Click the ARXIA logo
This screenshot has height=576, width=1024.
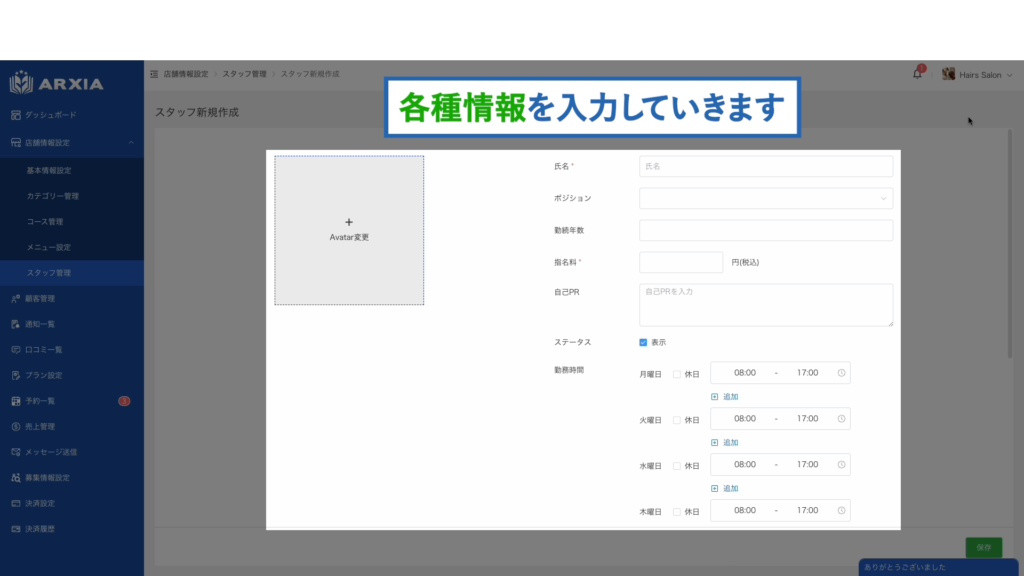click(57, 83)
